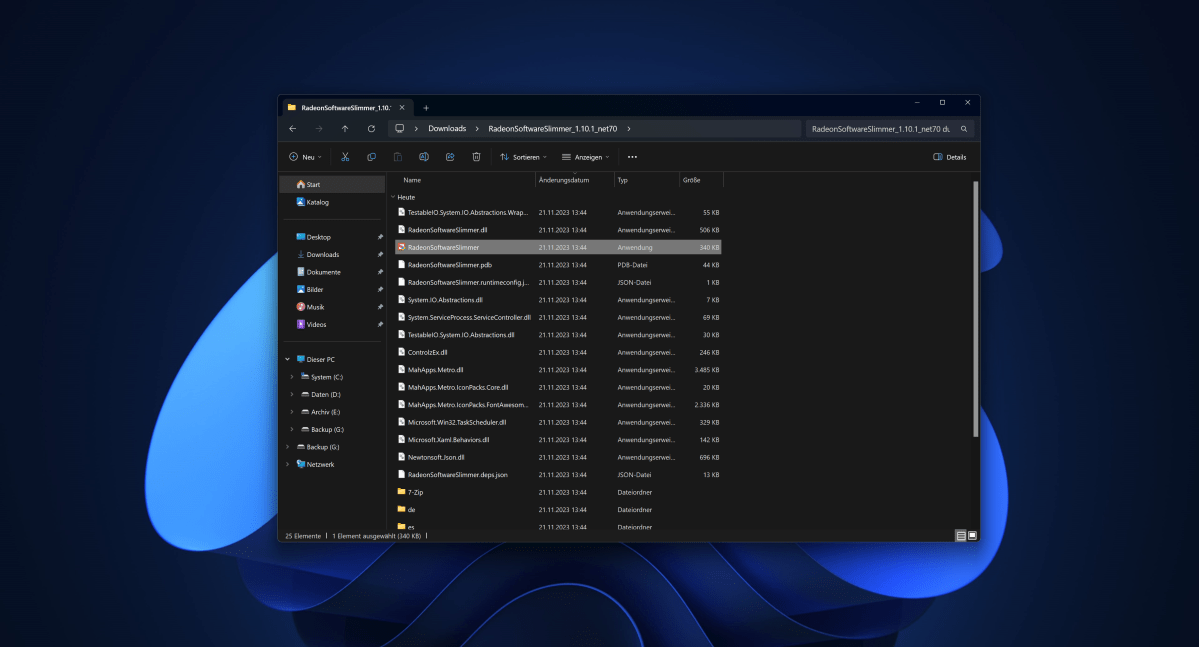The height and width of the screenshot is (647, 1199).
Task: Open chevron dropdown after Downloads breadcrumb
Action: [x=477, y=129]
